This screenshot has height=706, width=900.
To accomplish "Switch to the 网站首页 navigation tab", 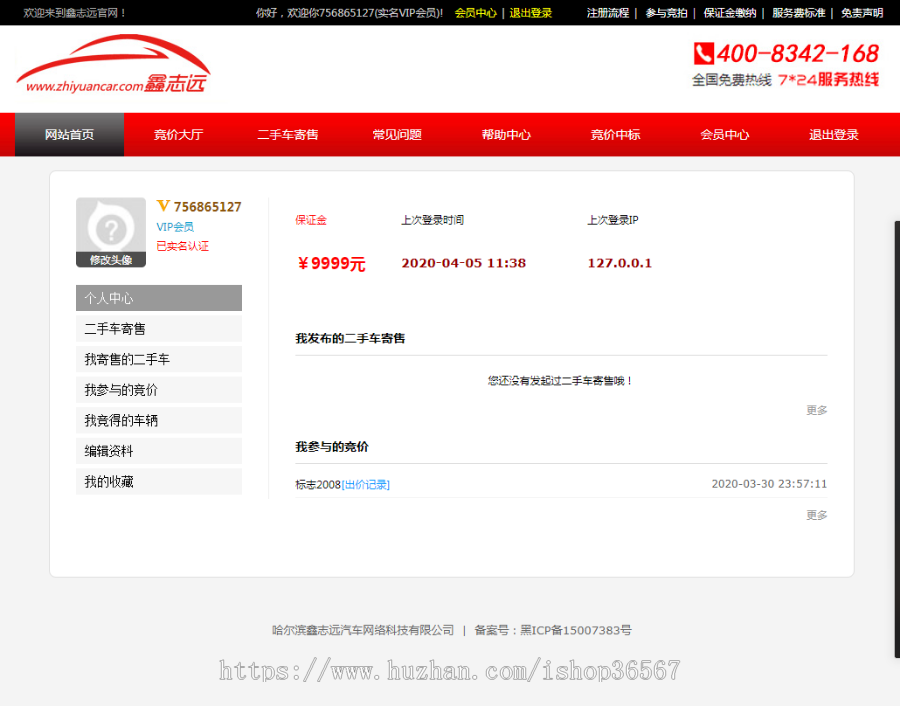I will (68, 134).
